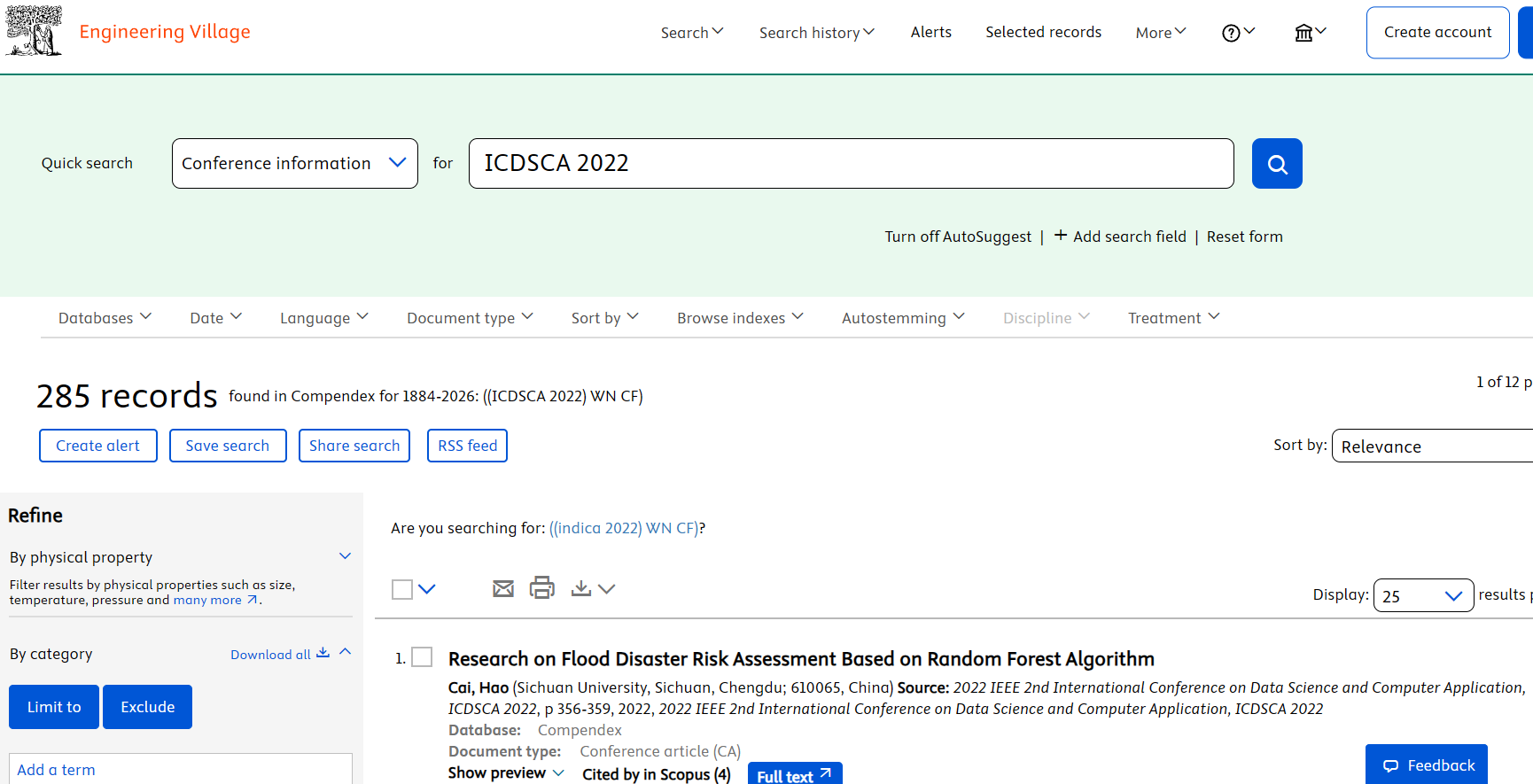1533x784 pixels.
Task: Click Turn off AutoSuggest link
Action: (958, 237)
